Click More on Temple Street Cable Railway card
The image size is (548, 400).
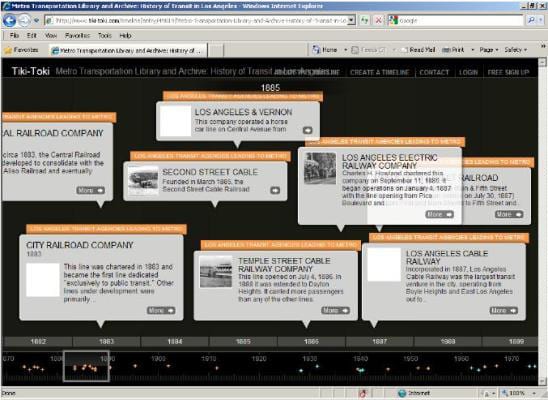point(335,311)
